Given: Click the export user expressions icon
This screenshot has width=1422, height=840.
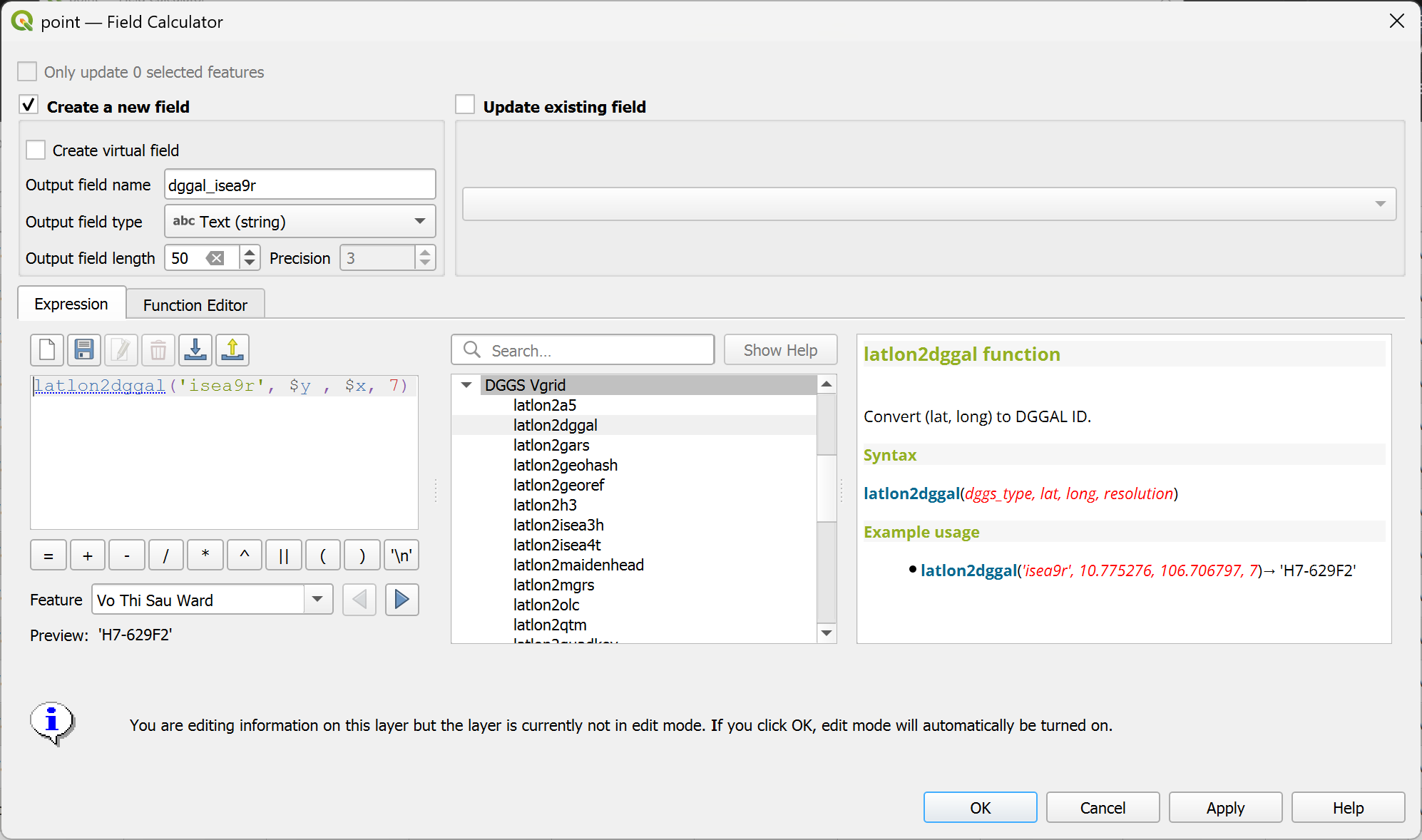Looking at the screenshot, I should point(232,350).
